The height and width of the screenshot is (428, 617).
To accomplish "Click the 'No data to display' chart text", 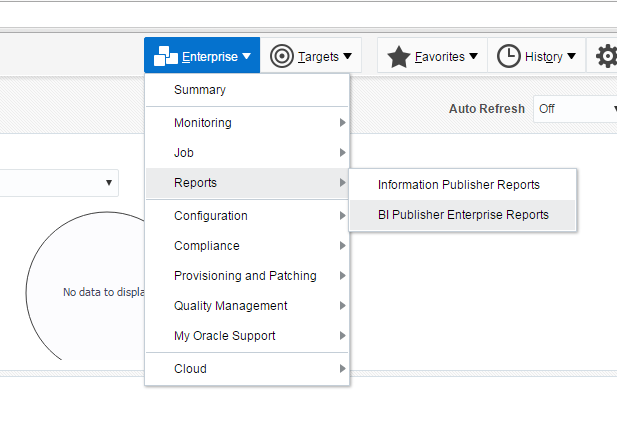I will point(104,292).
